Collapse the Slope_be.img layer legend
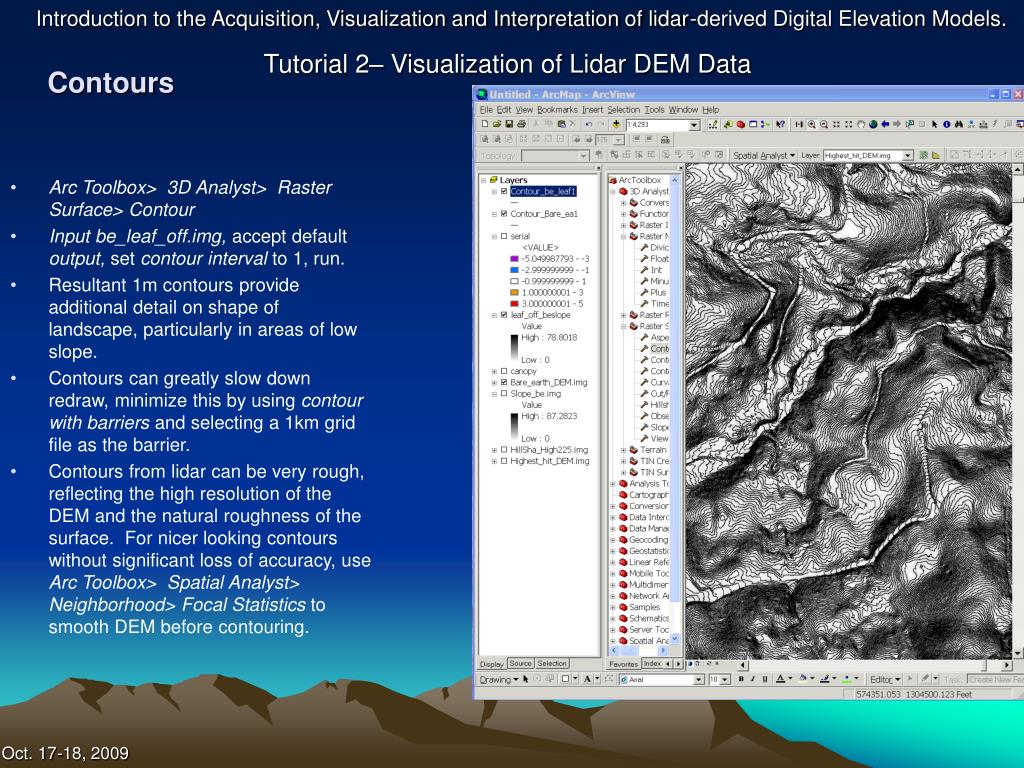1024x768 pixels. coord(494,394)
